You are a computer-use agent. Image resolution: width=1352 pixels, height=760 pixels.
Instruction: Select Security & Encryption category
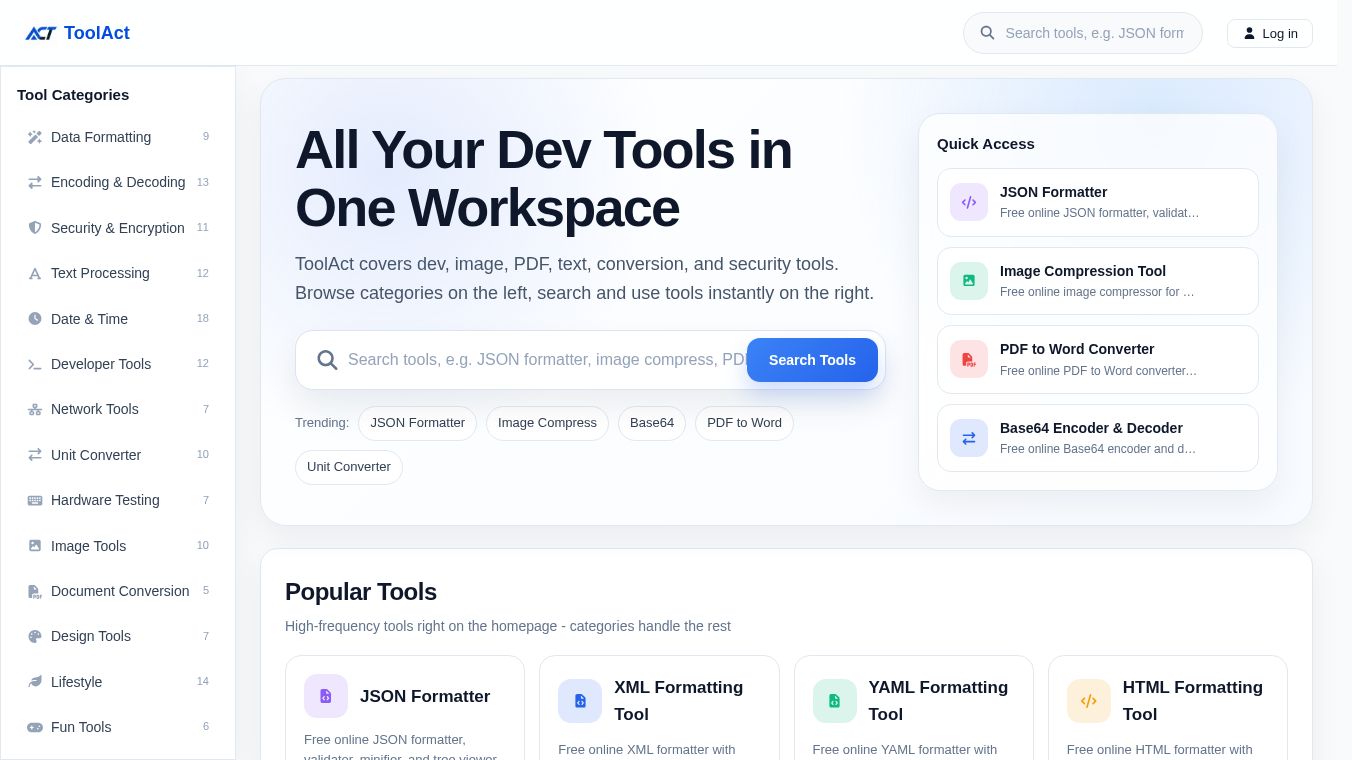coord(118,228)
